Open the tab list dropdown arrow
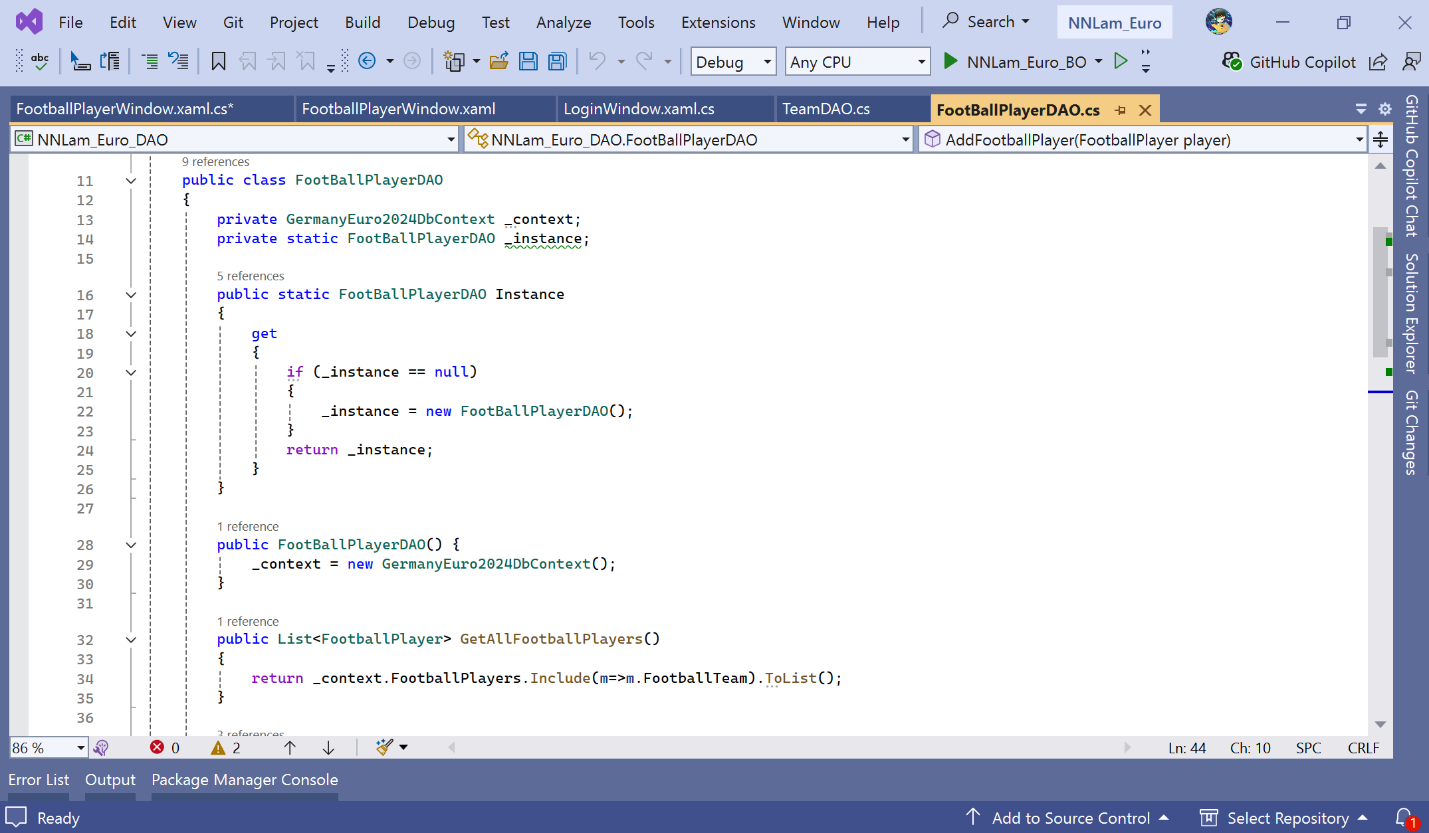 pos(1361,109)
